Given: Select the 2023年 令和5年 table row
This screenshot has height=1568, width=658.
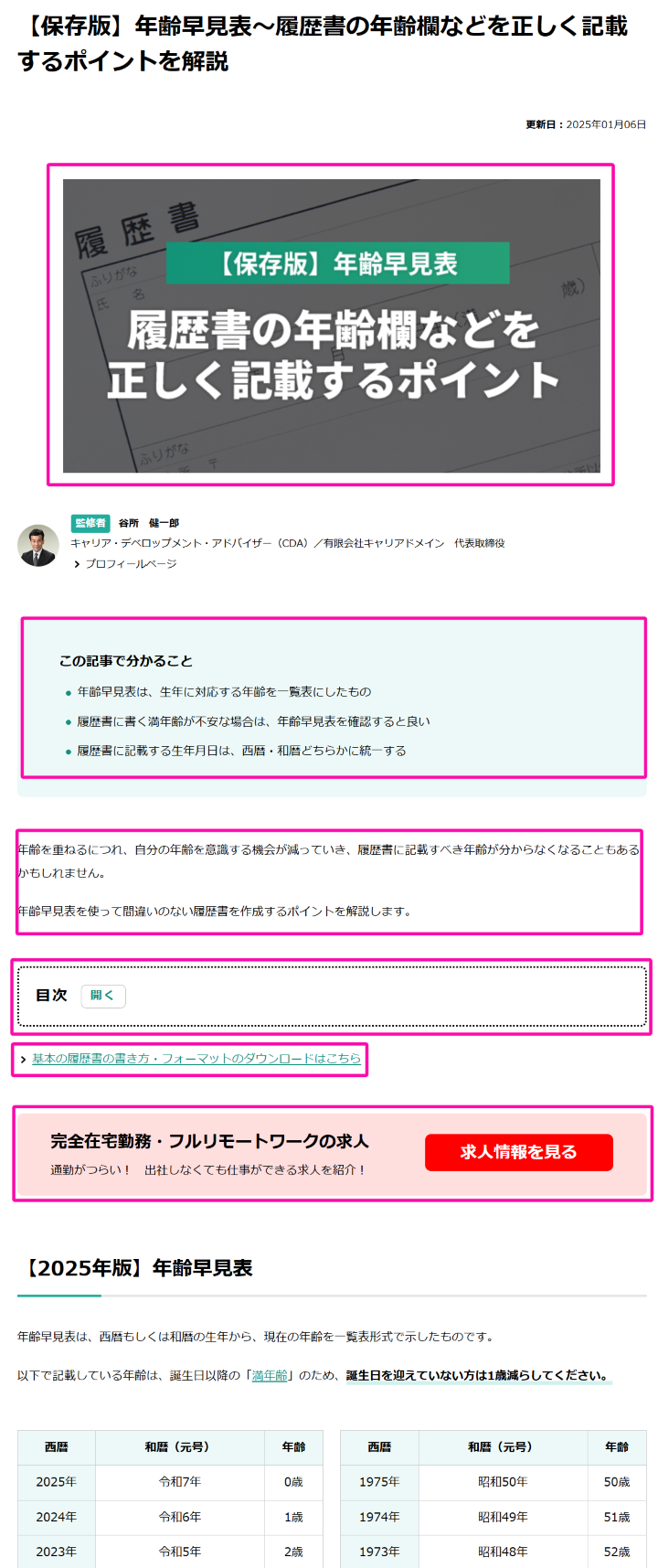Looking at the screenshot, I should click(x=170, y=1552).
